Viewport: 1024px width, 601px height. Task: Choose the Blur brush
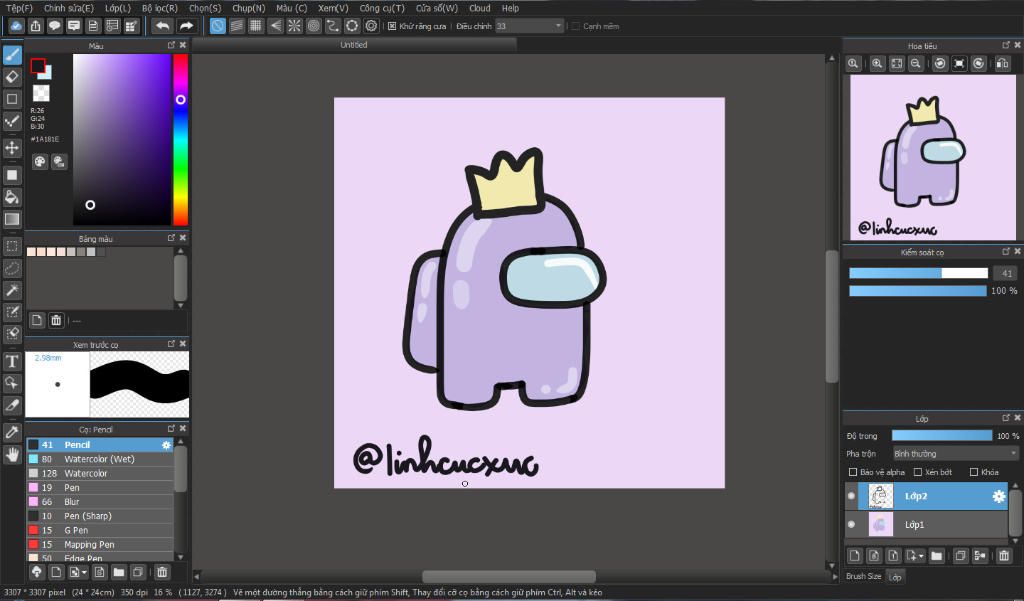100,502
